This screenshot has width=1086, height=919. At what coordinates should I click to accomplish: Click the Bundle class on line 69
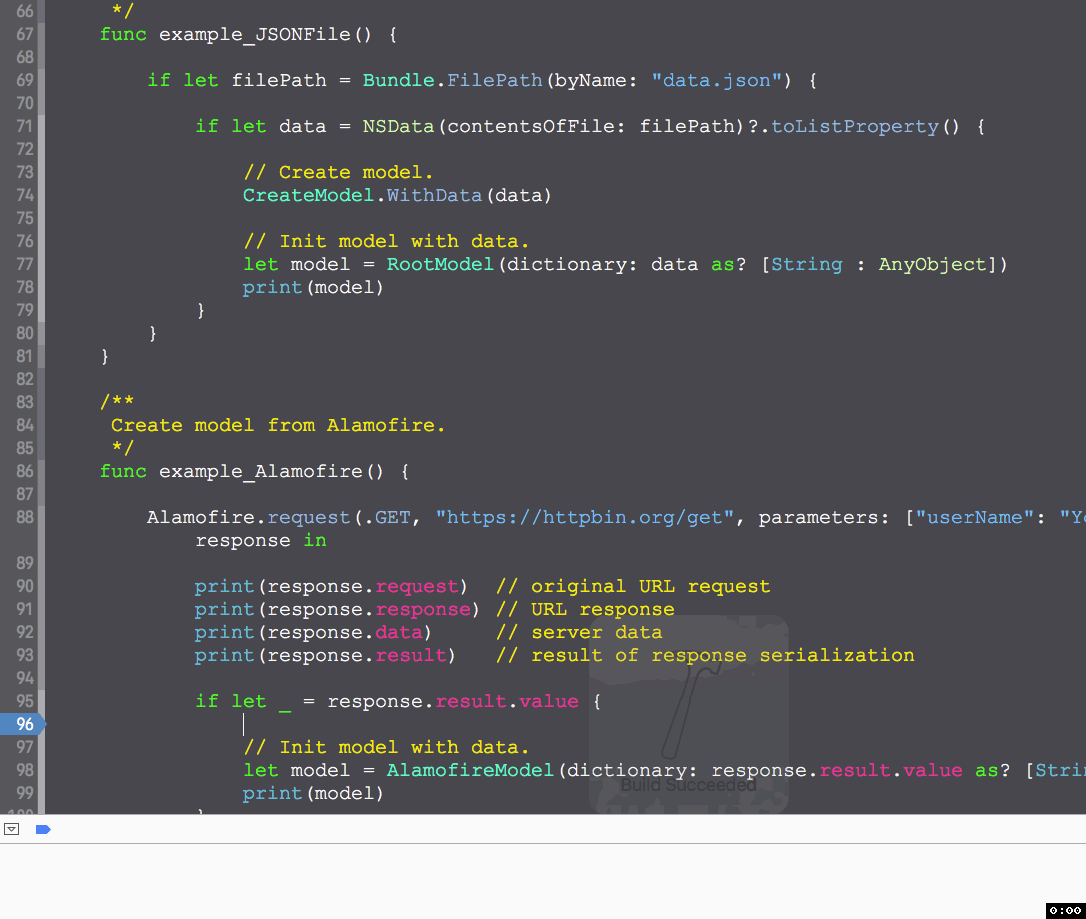click(x=398, y=80)
